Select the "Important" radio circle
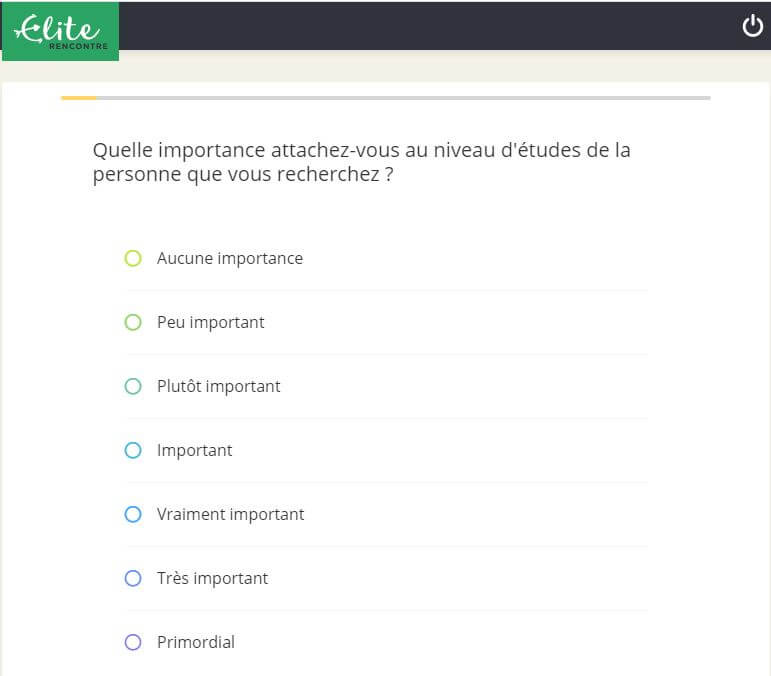The width and height of the screenshot is (771, 676). 133,451
